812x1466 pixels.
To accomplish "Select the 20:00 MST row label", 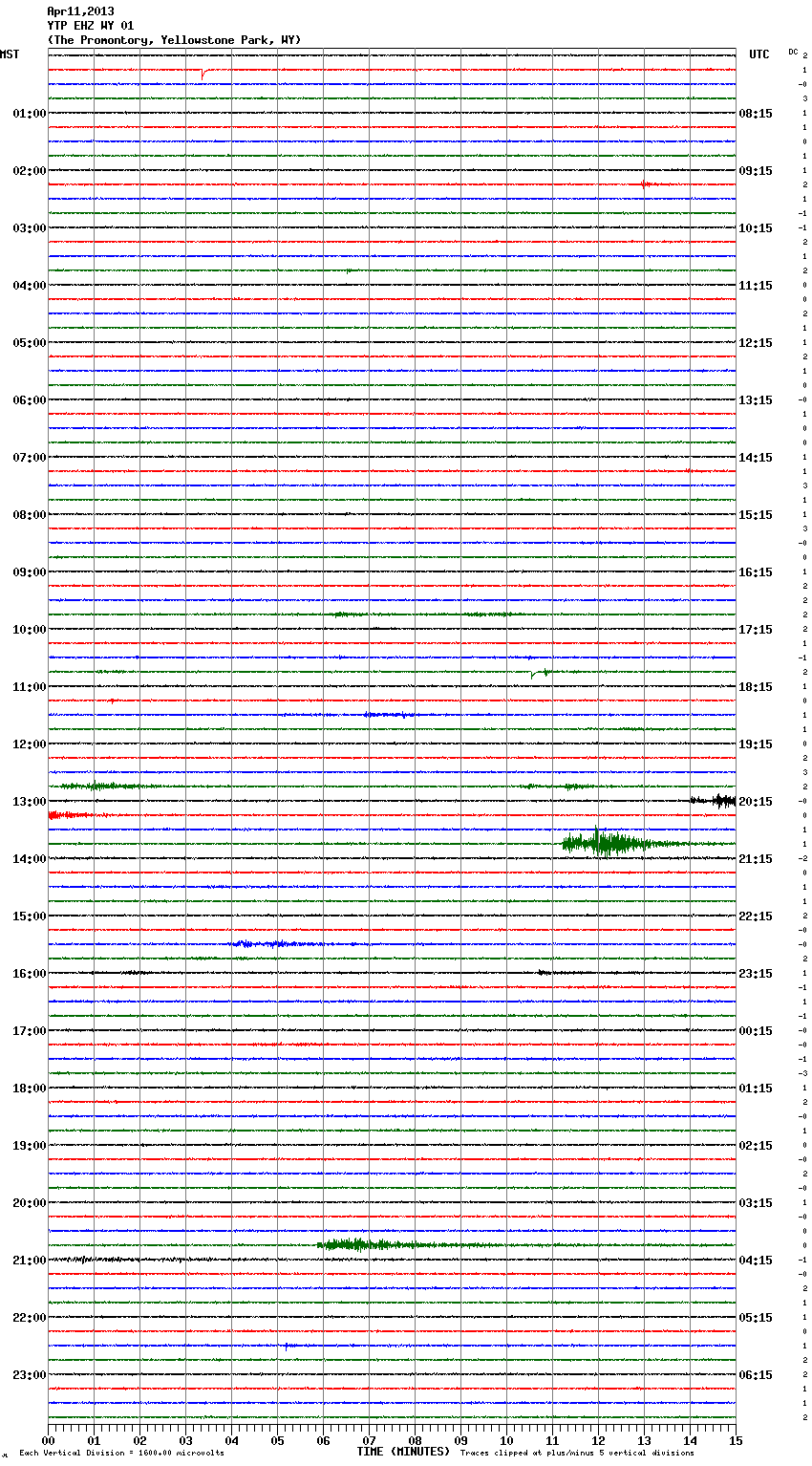I will click(30, 1203).
